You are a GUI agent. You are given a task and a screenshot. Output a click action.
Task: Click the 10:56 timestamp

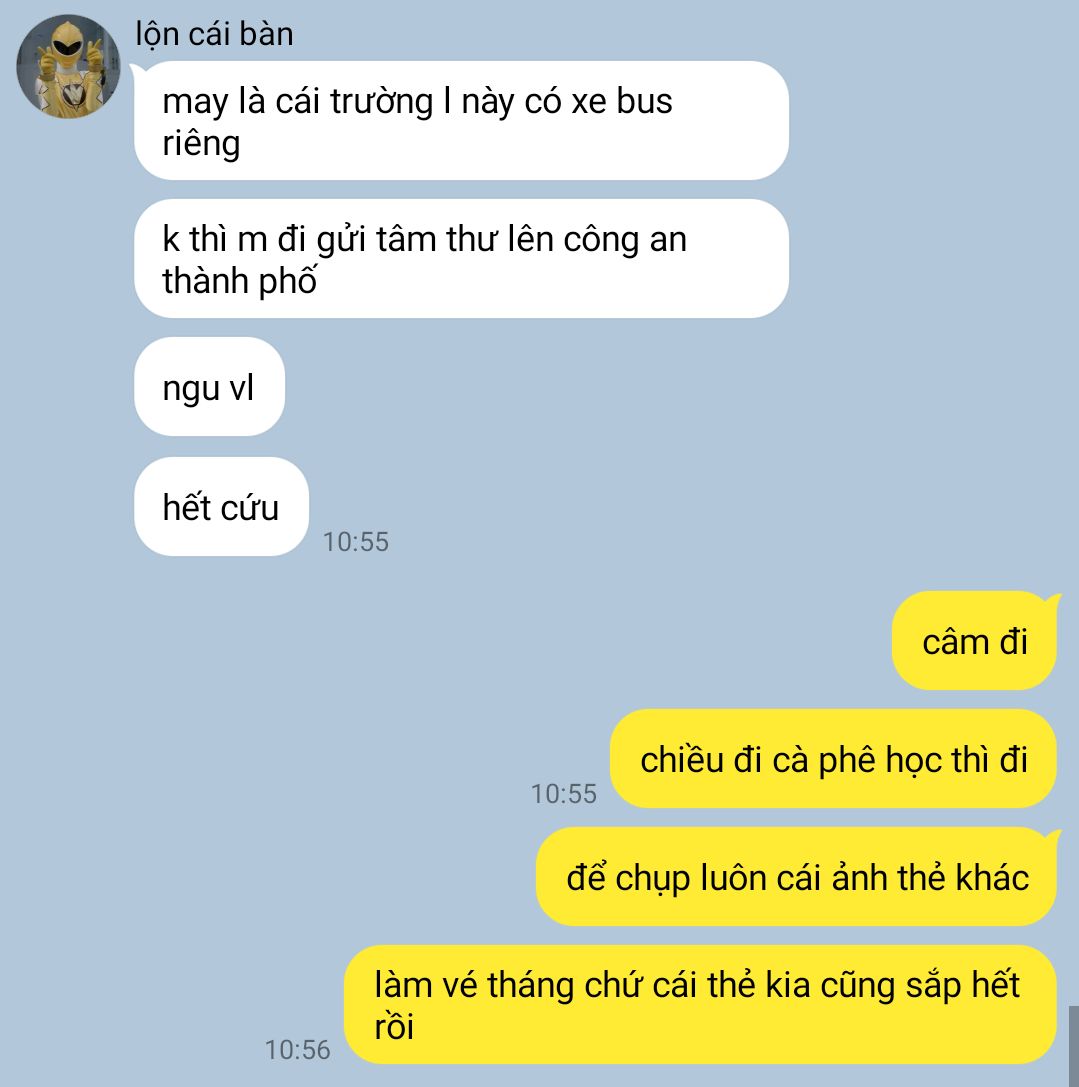pos(297,1050)
